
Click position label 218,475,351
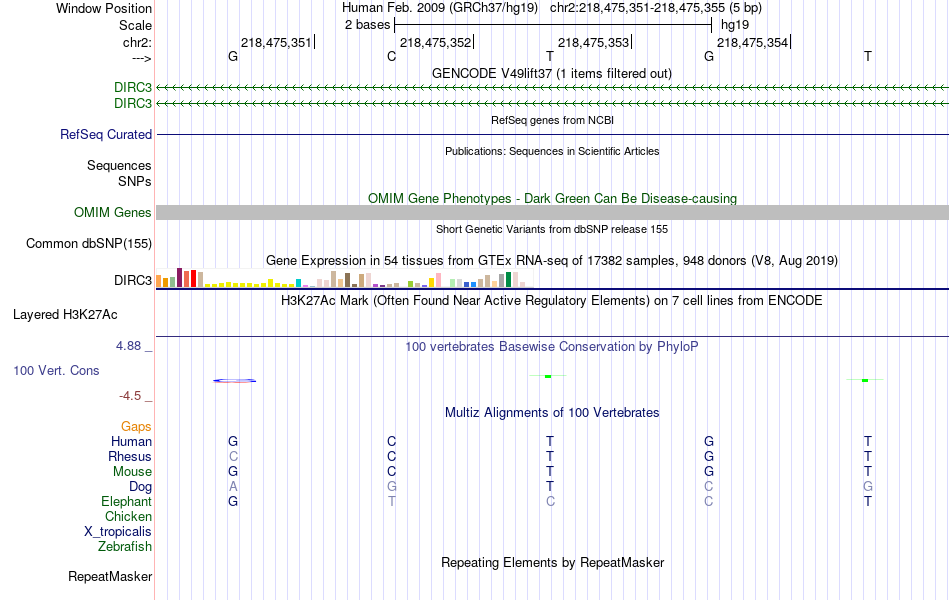click(x=276, y=42)
